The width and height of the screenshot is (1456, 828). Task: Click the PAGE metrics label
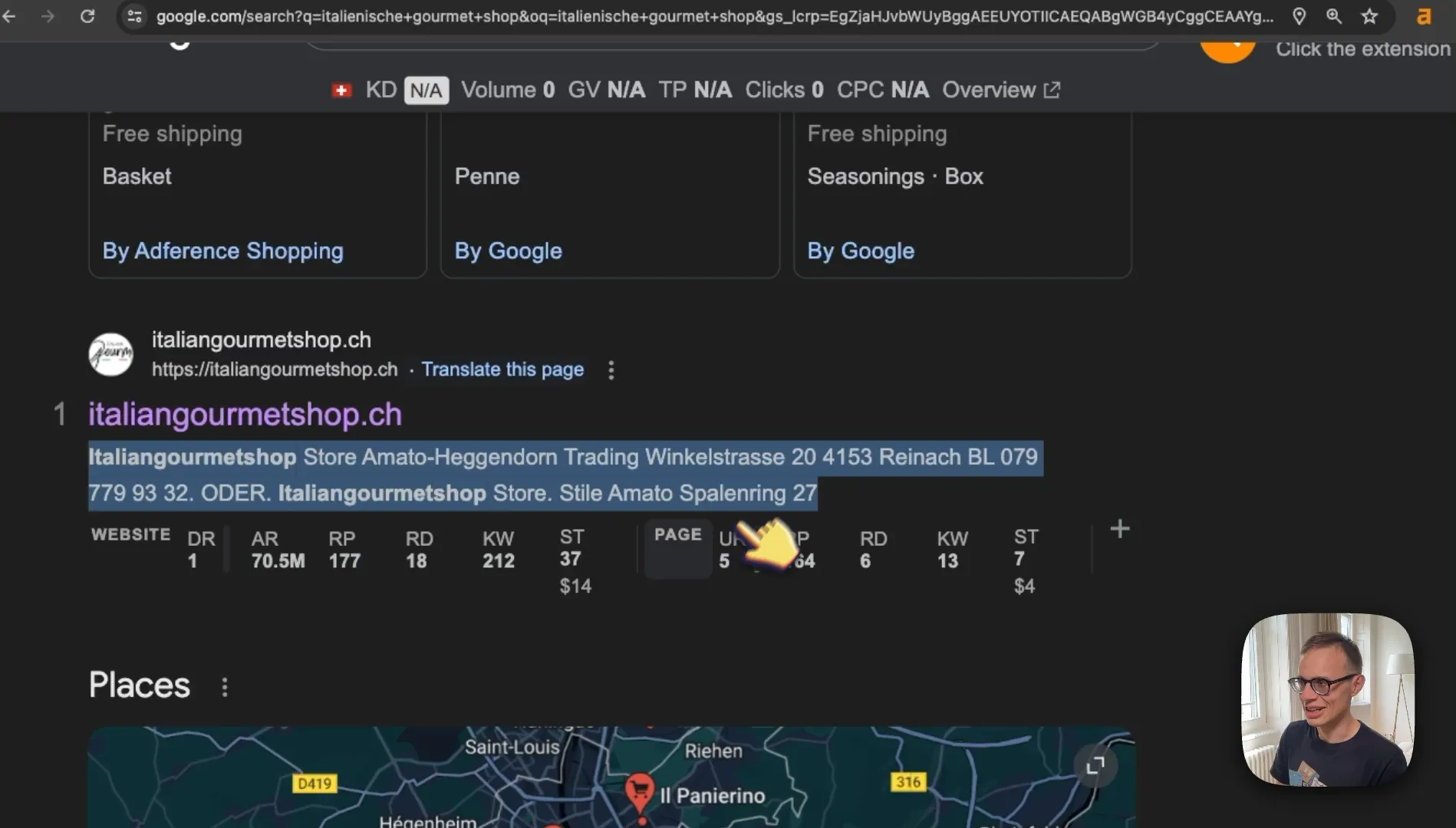[678, 535]
